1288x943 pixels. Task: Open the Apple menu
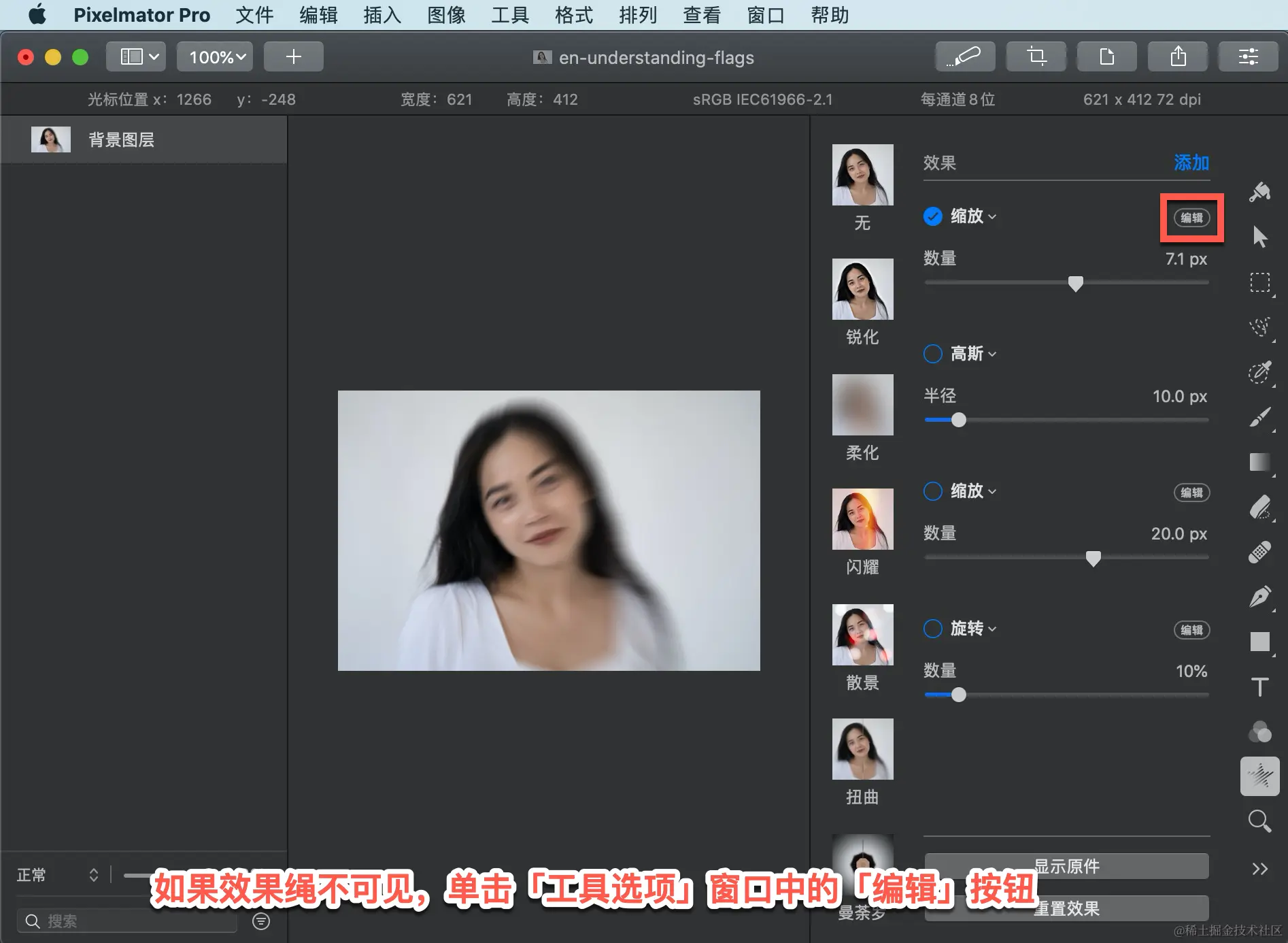pos(37,15)
